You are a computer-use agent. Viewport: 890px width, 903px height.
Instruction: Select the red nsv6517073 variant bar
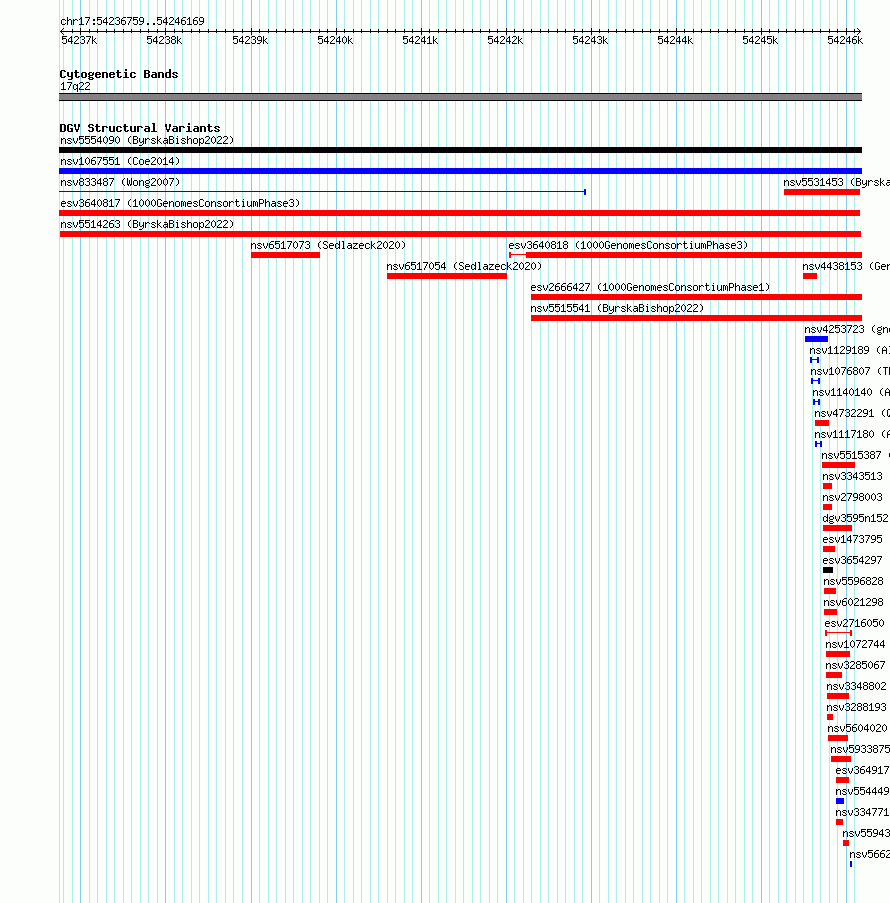coord(285,255)
